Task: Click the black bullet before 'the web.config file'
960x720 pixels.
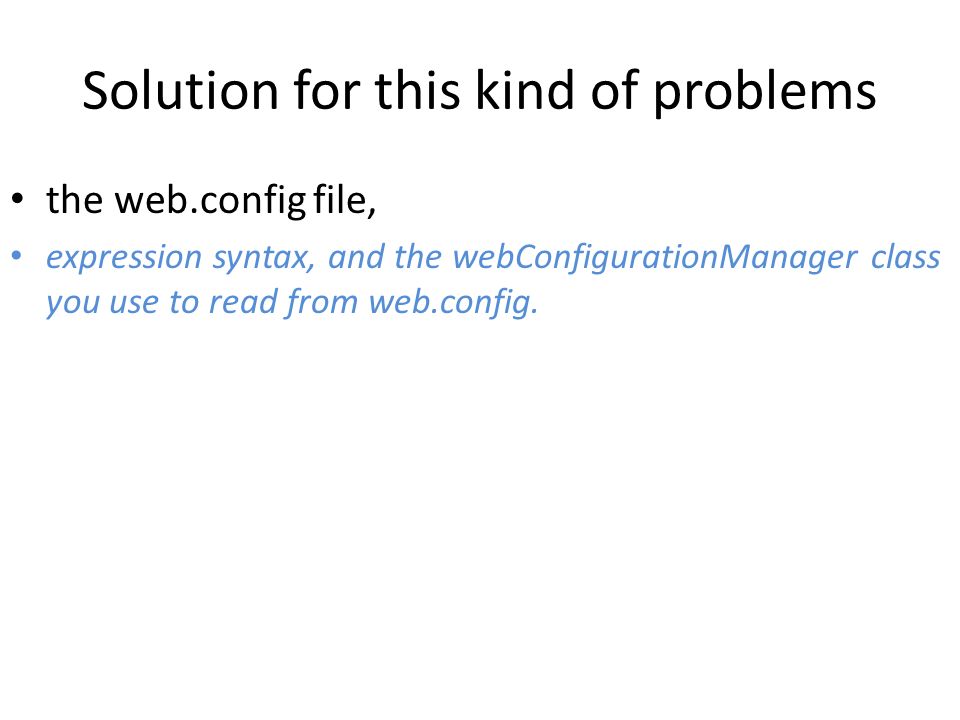Action: click(x=17, y=199)
